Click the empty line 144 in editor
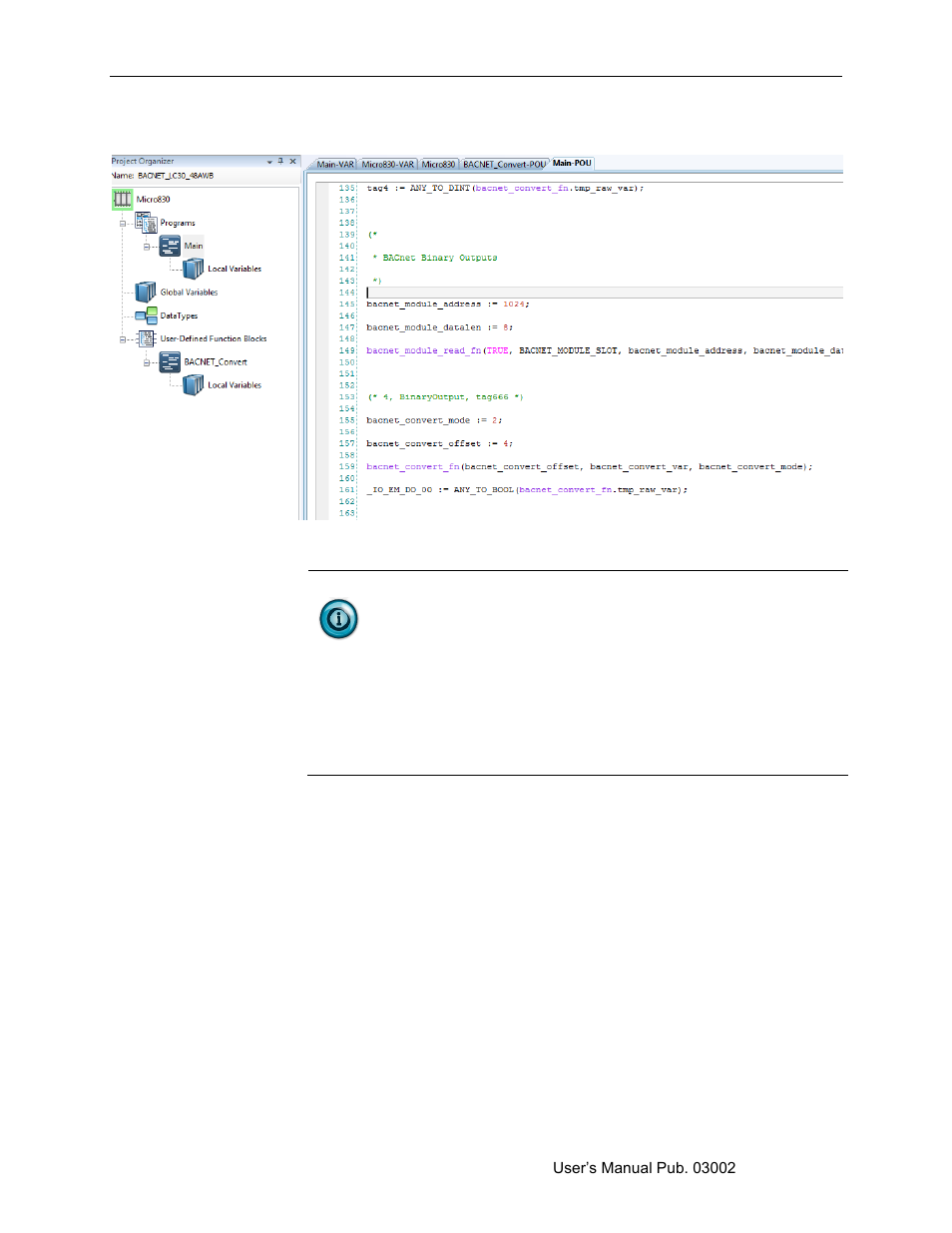Viewport: 952px width, 1233px height. (604, 293)
